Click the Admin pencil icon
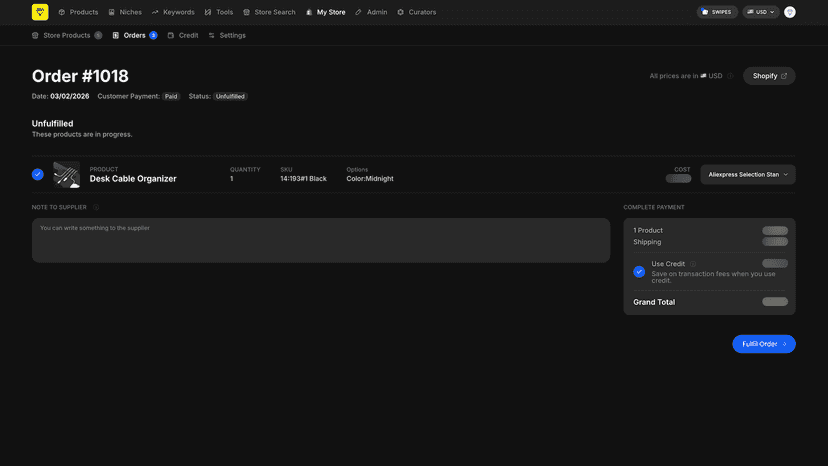 (358, 12)
